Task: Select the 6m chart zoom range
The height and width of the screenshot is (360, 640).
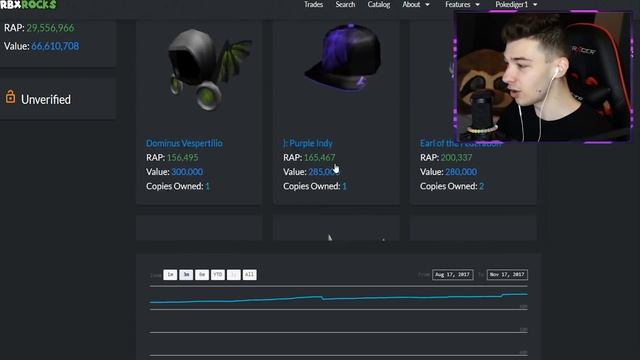Action: click(202, 275)
